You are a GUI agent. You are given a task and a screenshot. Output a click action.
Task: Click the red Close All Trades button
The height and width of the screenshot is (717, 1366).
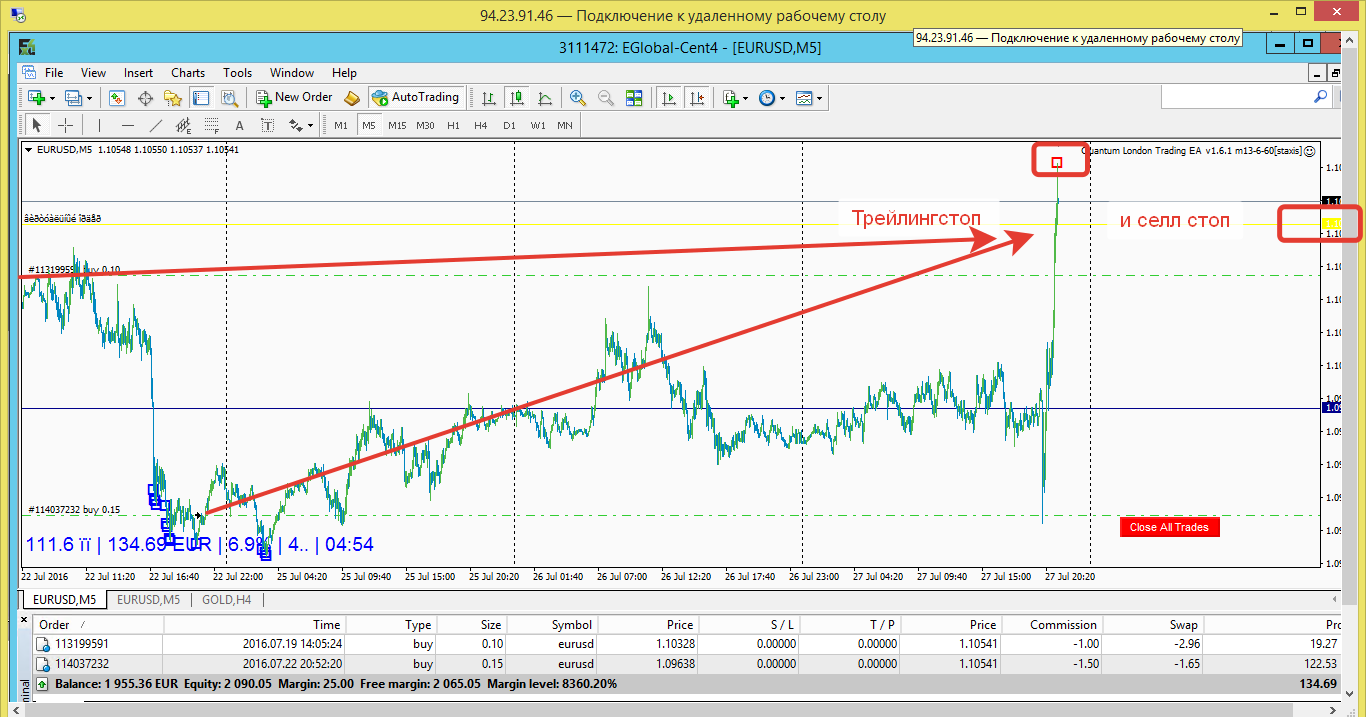click(x=1169, y=527)
